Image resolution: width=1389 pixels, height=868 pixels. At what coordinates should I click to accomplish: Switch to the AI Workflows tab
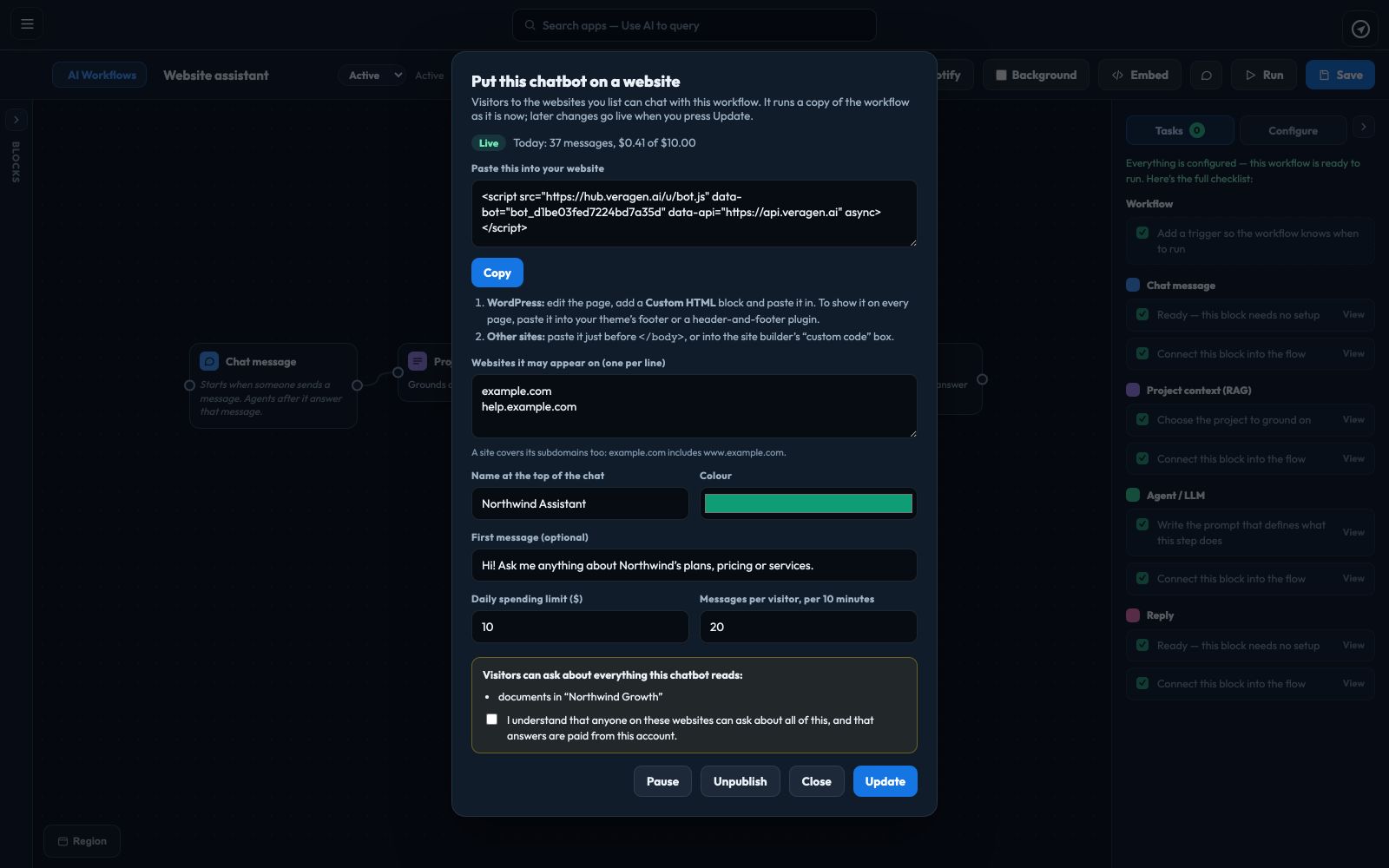click(100, 76)
